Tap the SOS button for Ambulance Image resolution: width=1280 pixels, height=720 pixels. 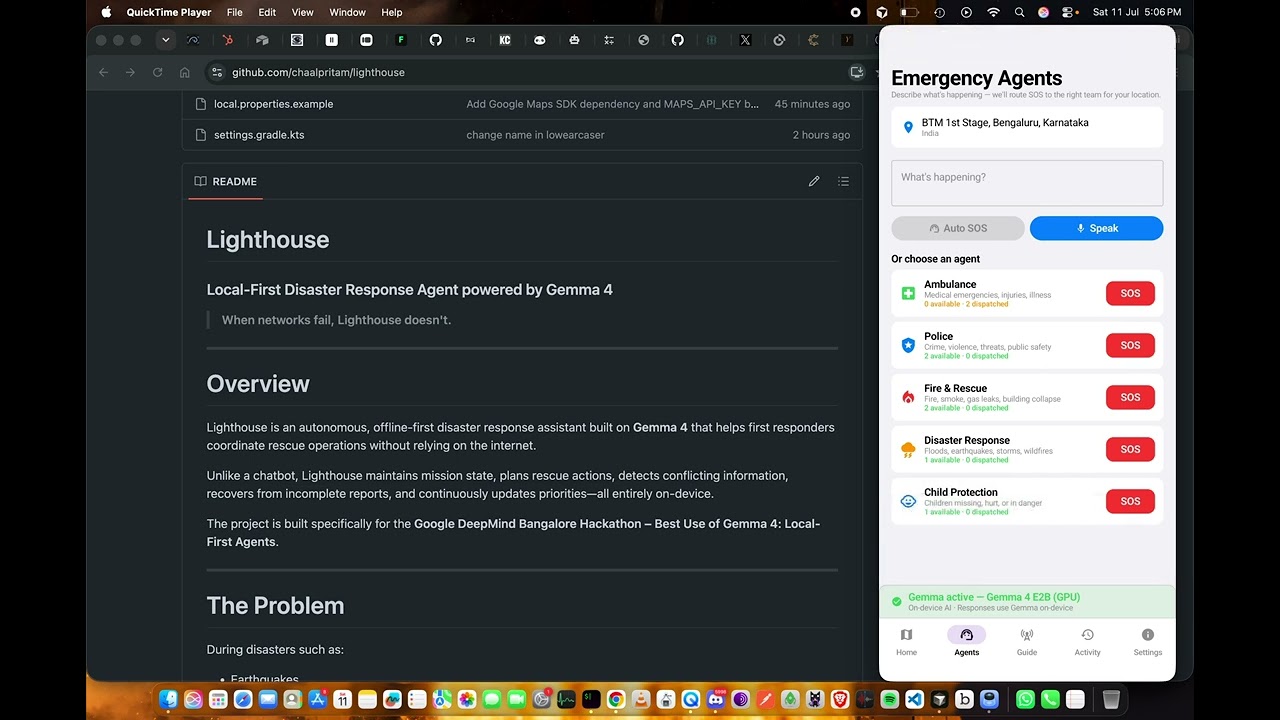click(x=1130, y=293)
